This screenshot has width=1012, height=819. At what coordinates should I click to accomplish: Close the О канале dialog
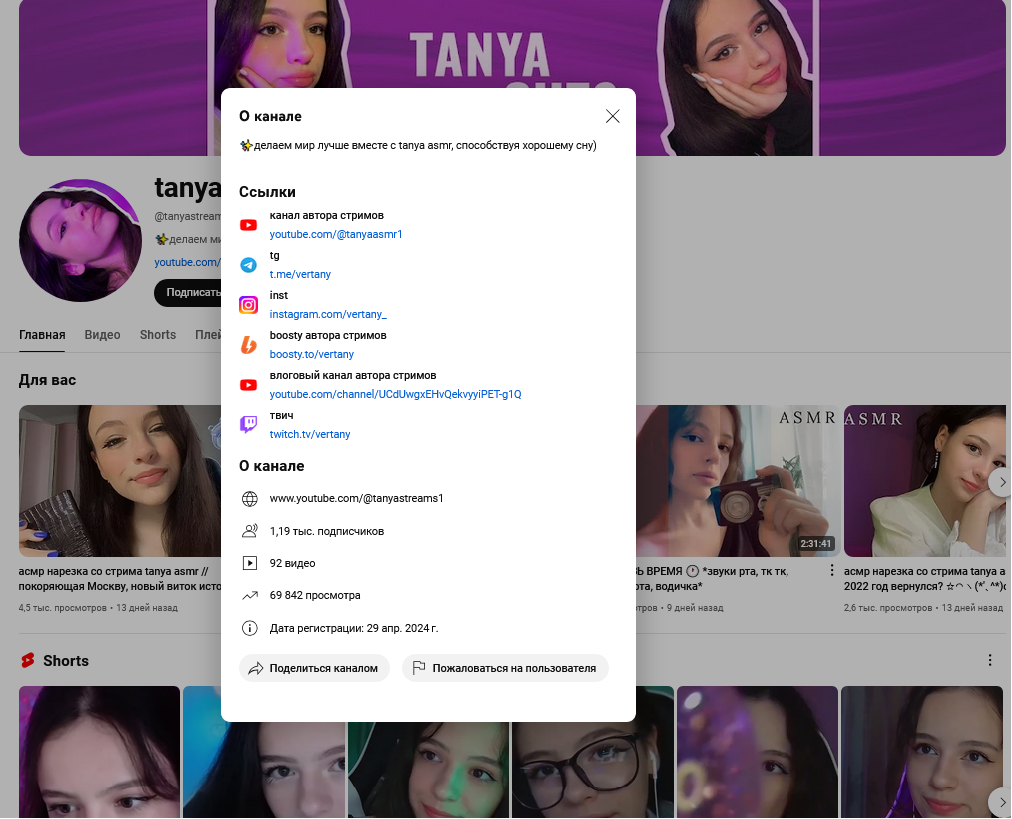pyautogui.click(x=612, y=116)
